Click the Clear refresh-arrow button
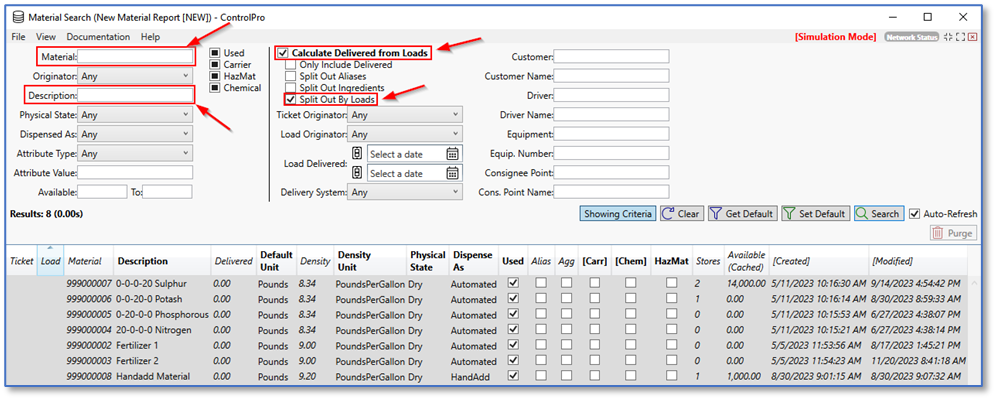Image resolution: width=996 pixels, height=400 pixels. 680,214
